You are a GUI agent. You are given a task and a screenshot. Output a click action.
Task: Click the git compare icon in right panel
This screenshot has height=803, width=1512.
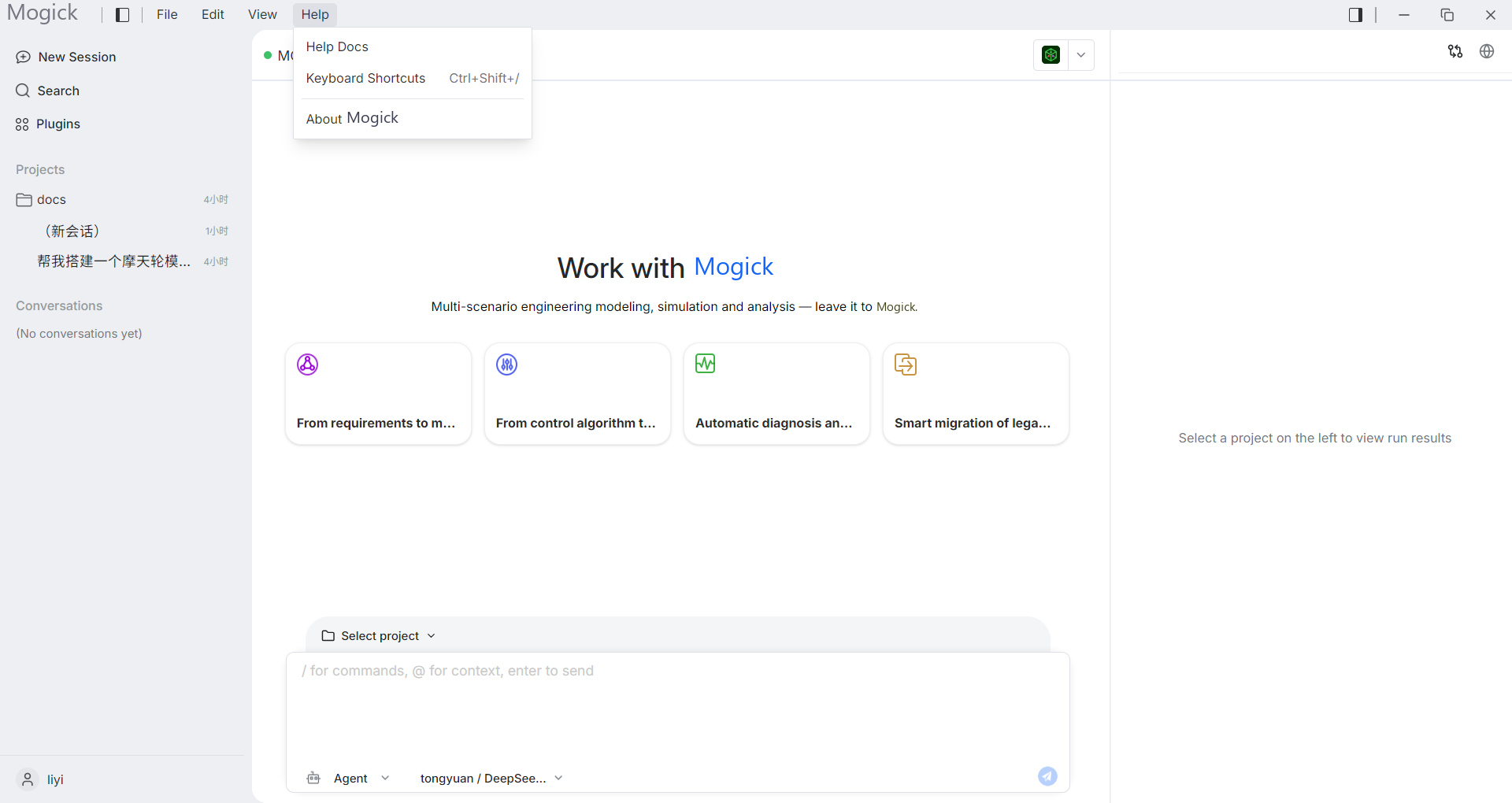pos(1455,51)
